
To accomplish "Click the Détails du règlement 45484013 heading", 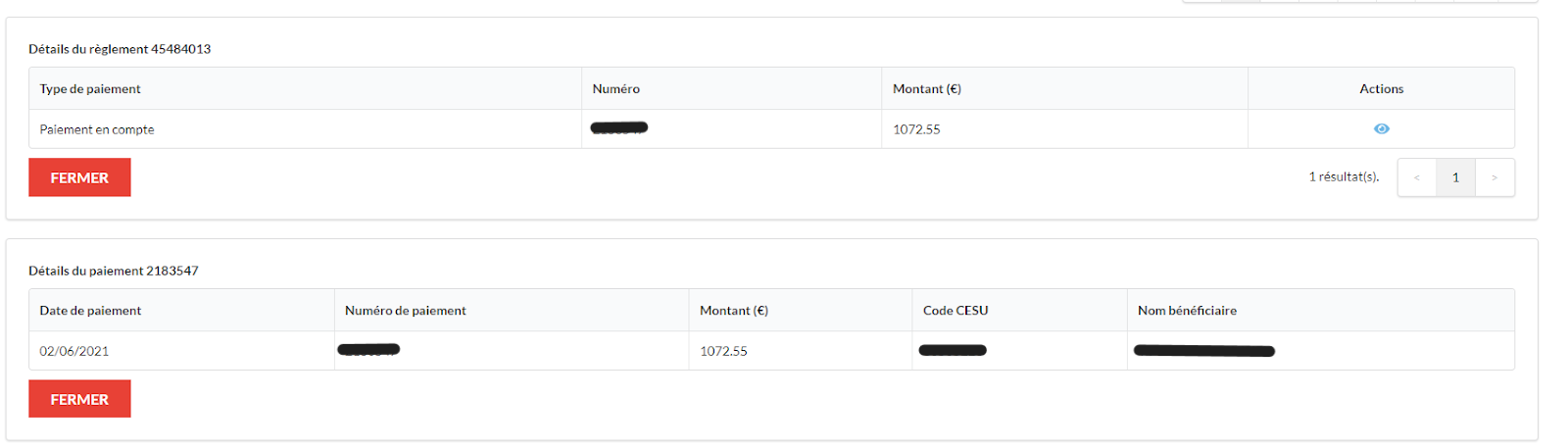I will (120, 49).
